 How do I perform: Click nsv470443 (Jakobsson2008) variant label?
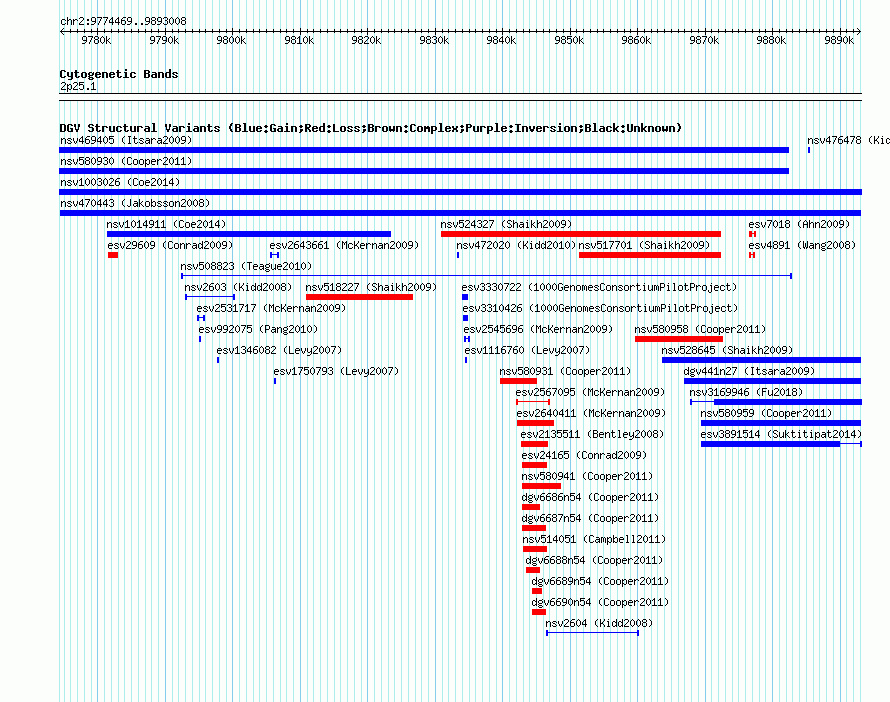coord(135,203)
